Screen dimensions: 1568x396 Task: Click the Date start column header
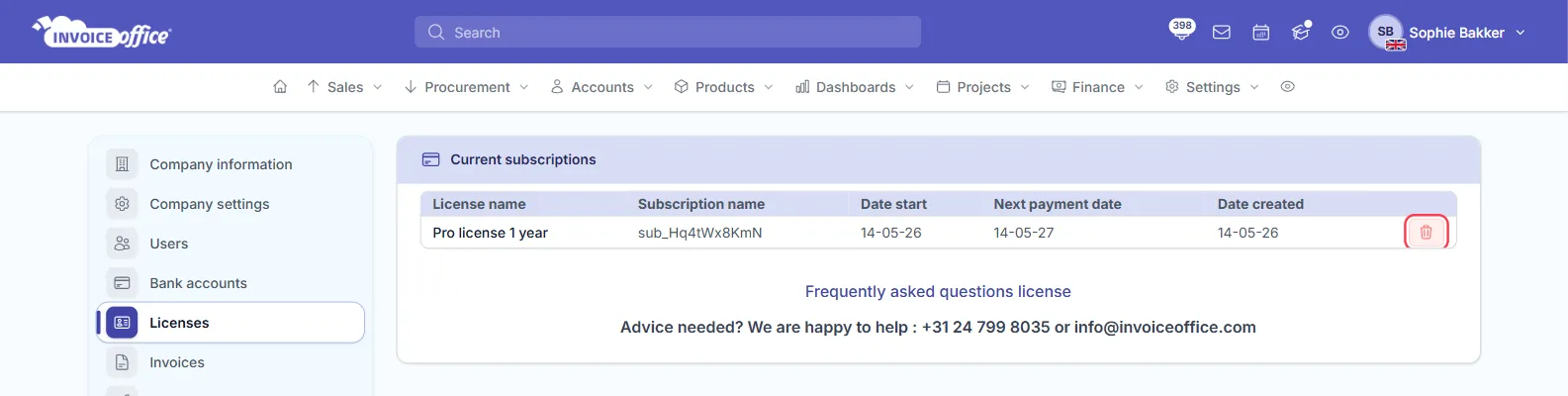click(893, 204)
